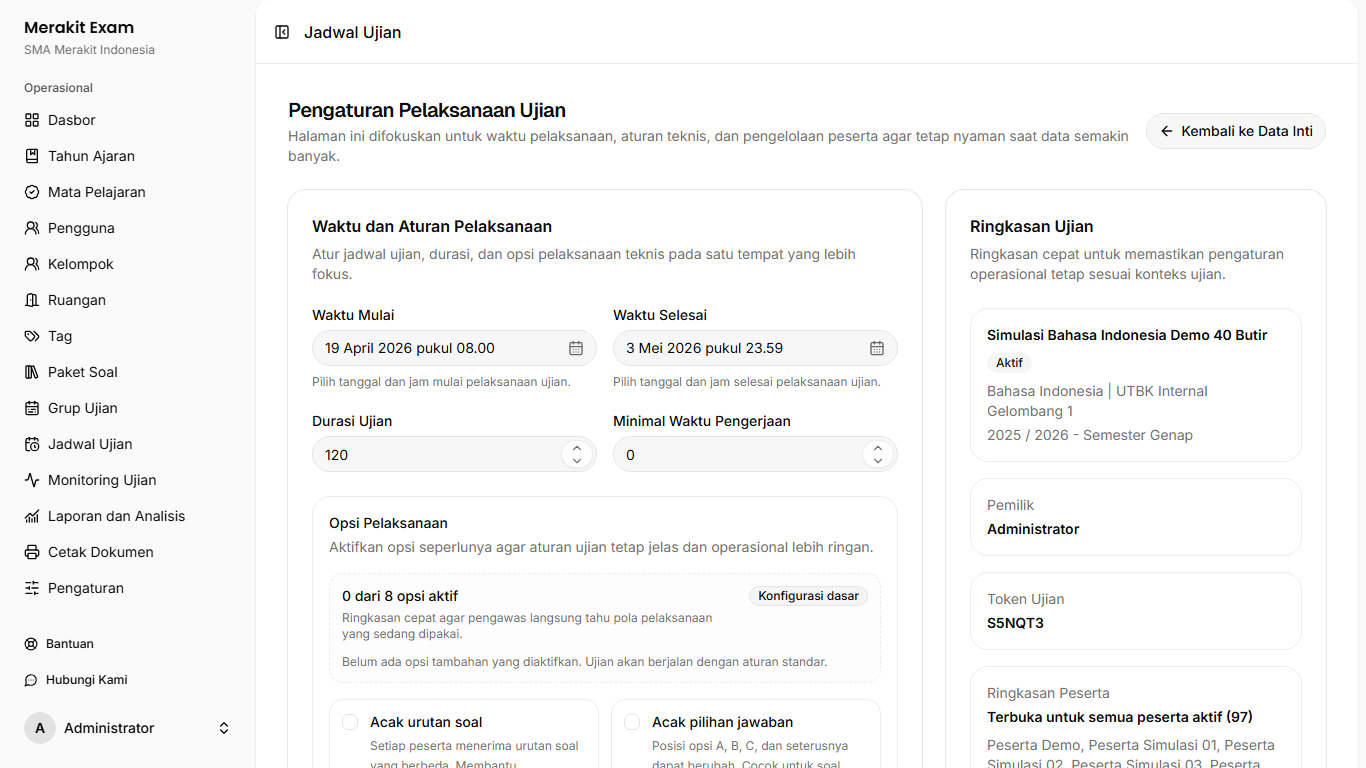Enable the Acak urutan soal checkbox

[350, 722]
